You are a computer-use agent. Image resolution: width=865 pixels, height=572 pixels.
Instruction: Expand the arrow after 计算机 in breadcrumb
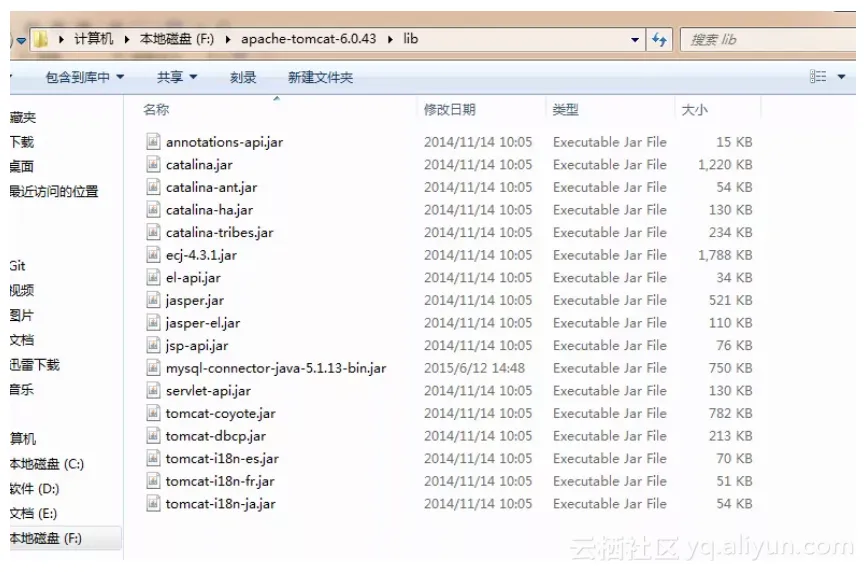(x=127, y=39)
